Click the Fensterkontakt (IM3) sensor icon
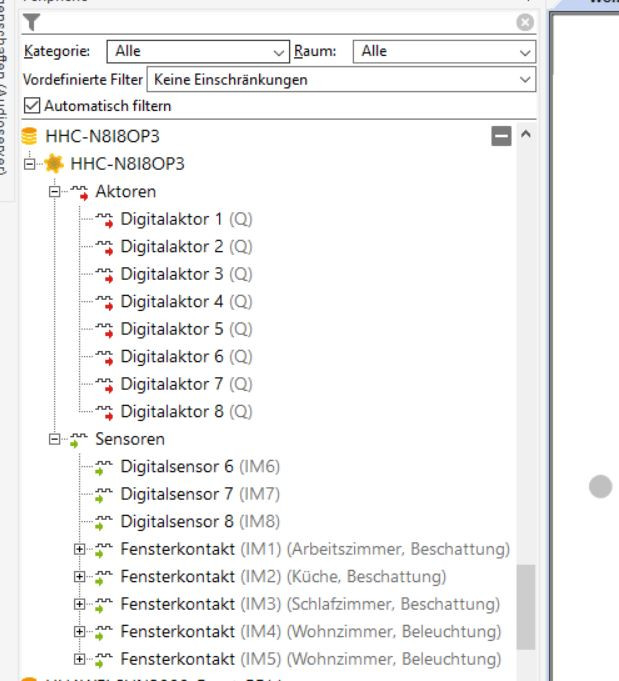619x681 pixels. 104,605
